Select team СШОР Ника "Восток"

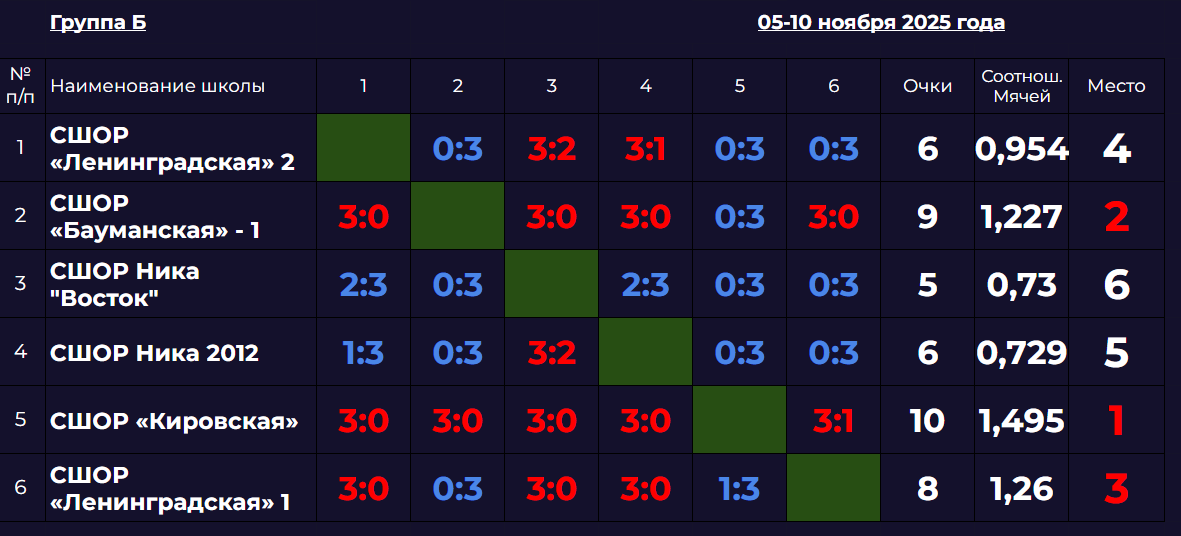tap(125, 285)
